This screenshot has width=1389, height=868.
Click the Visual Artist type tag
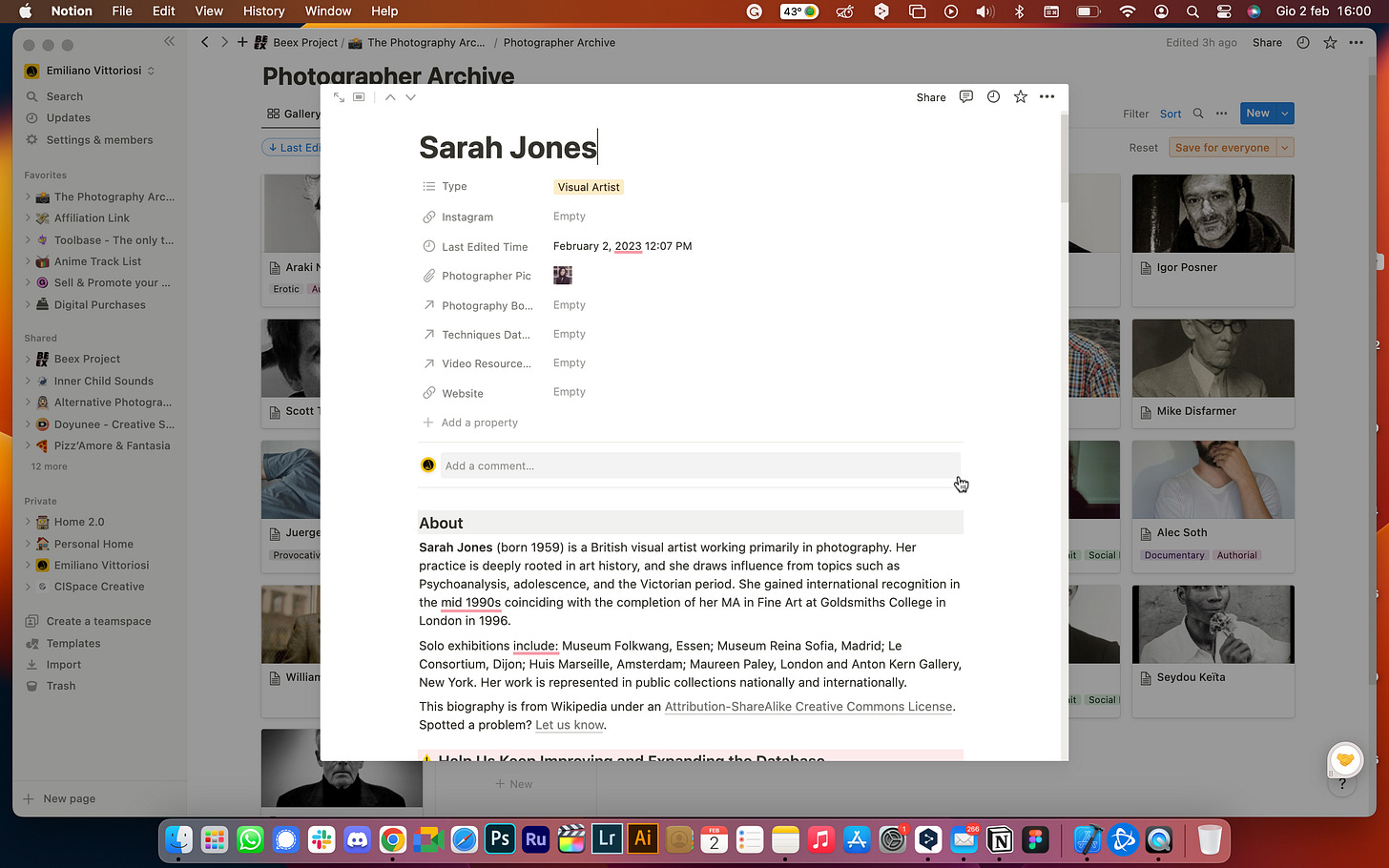589,187
